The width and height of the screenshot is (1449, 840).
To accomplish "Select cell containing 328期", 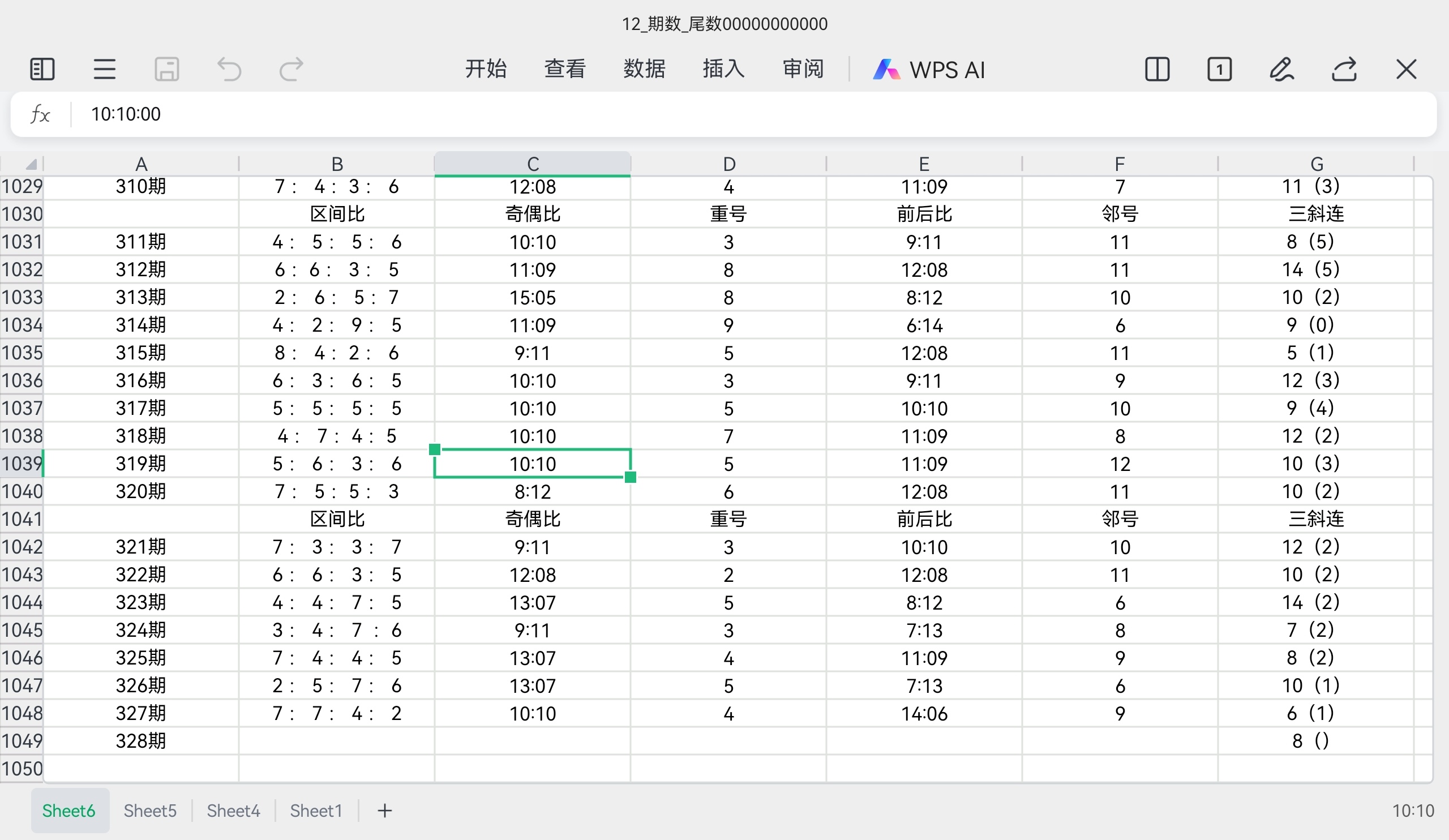I will click(x=141, y=740).
